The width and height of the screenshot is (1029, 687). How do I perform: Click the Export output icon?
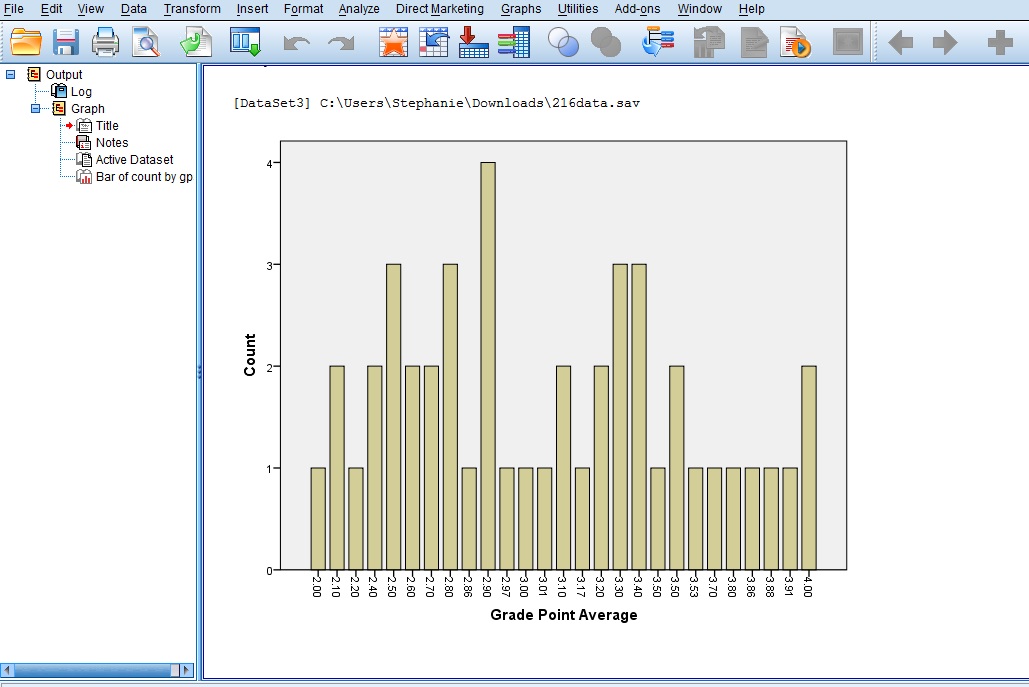[x=196, y=43]
